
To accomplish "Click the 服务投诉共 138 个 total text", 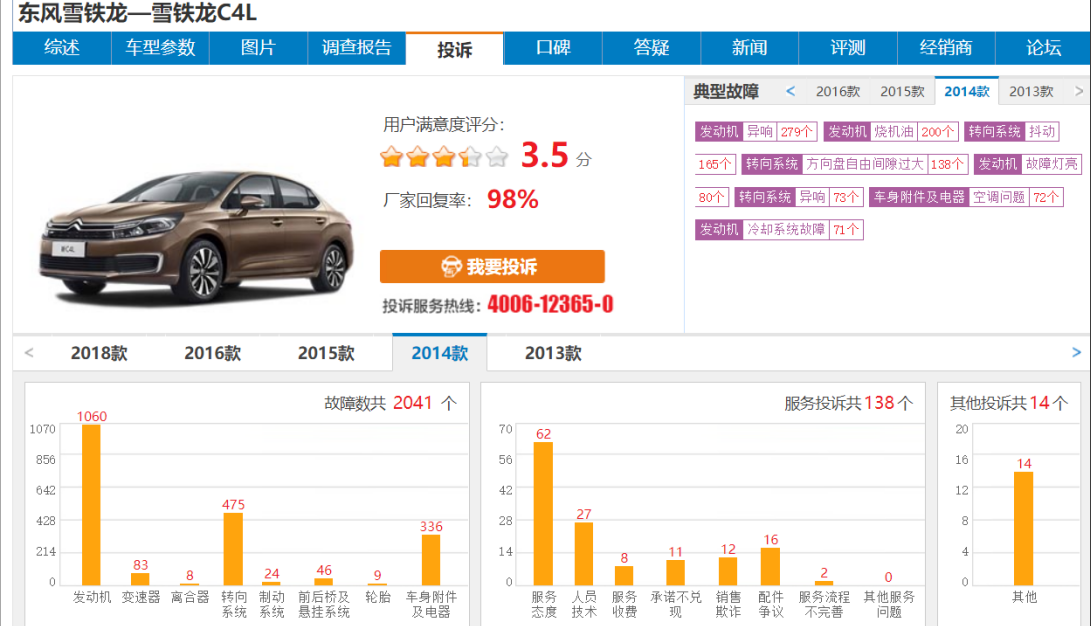I will coord(848,403).
